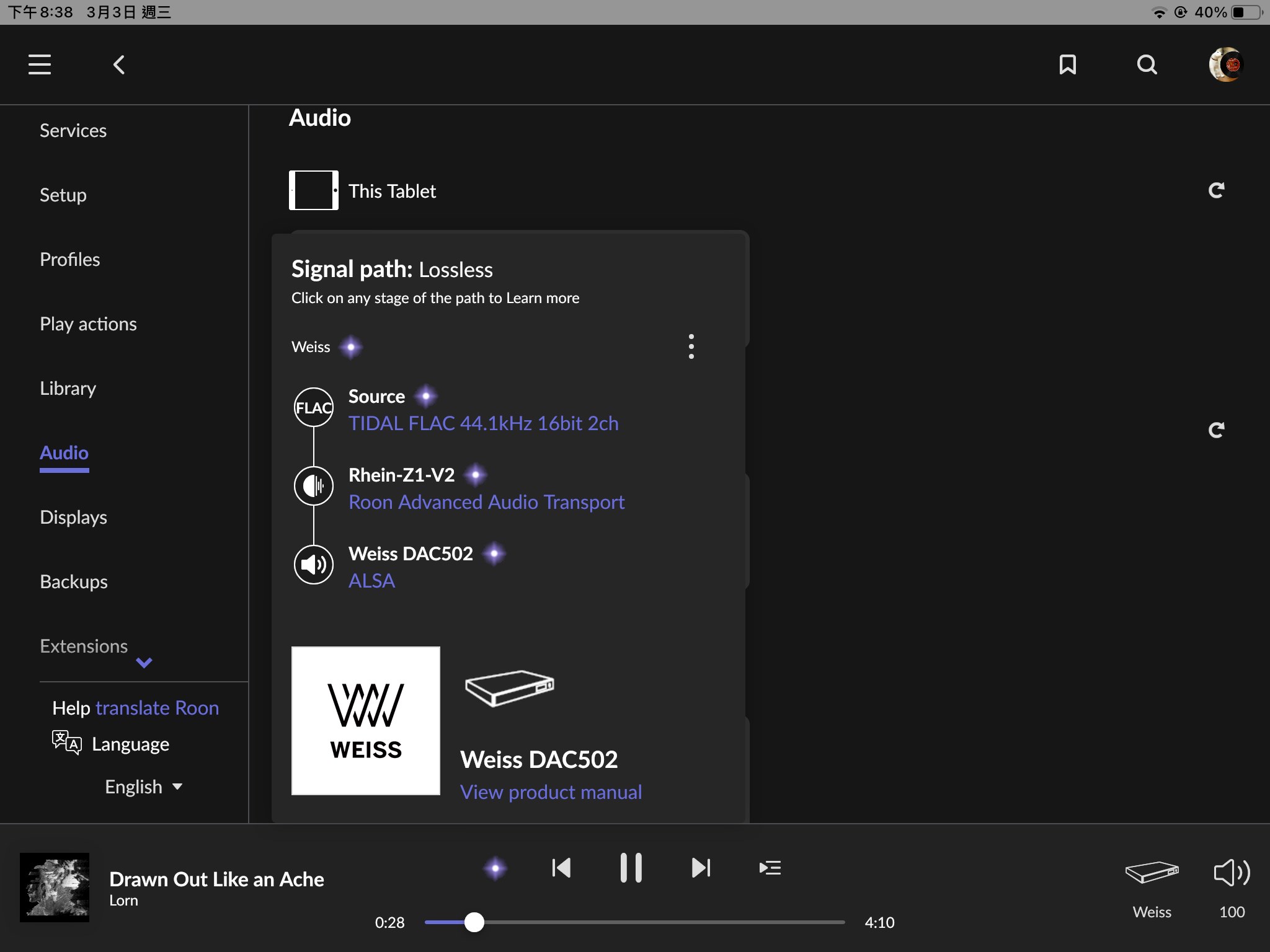Click TIDAL FLAC 44.1kHz 16bit 2ch link
The height and width of the screenshot is (952, 1270).
pos(484,423)
